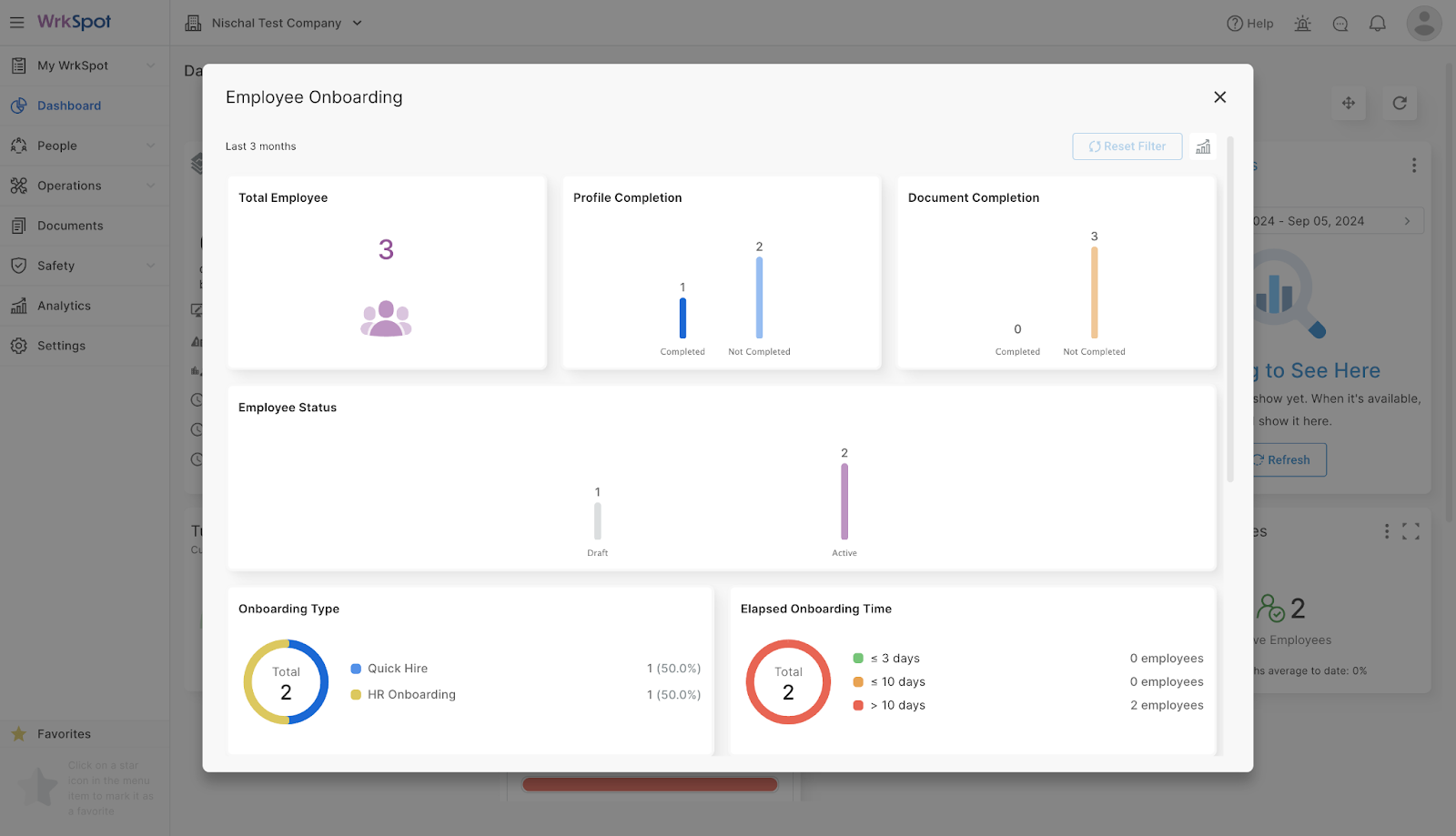Select the hamburger menu icon

point(16,23)
